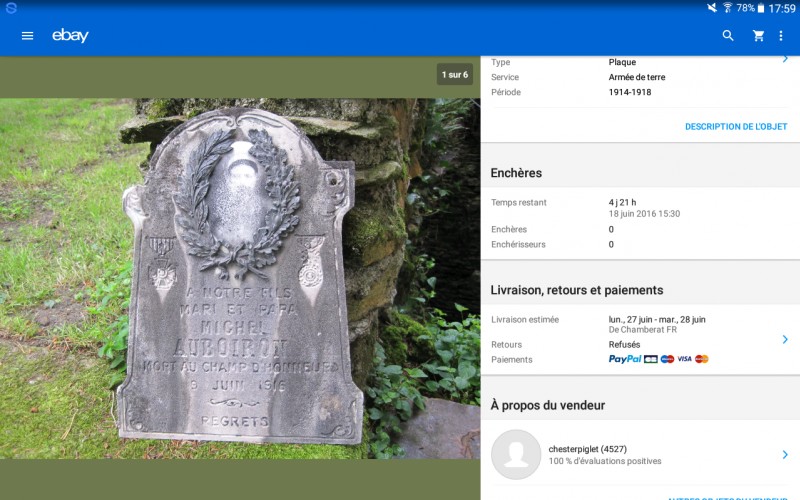This screenshot has height=500, width=800.
Task: Tap the 'Paiements' label
Action: point(511,360)
